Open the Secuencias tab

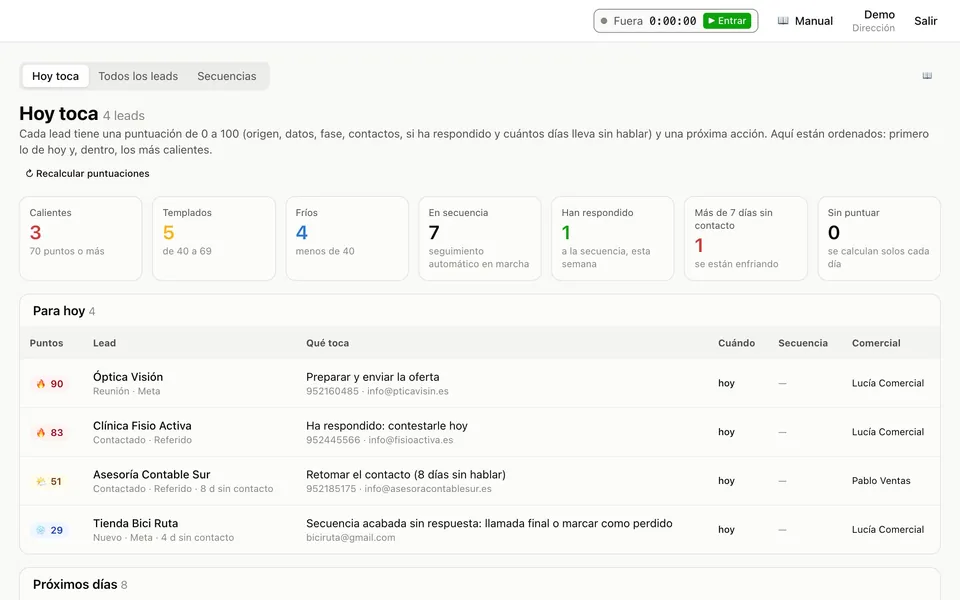(x=227, y=76)
